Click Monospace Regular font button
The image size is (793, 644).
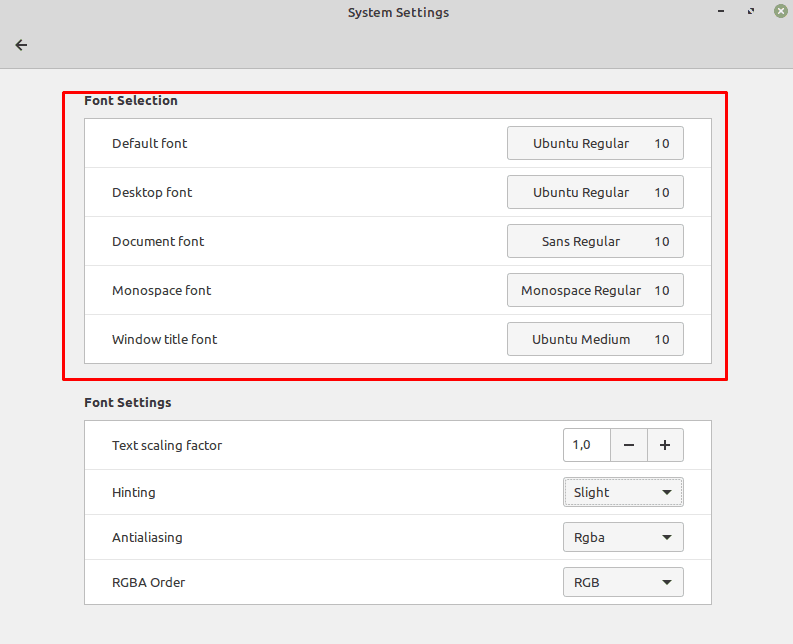click(595, 290)
